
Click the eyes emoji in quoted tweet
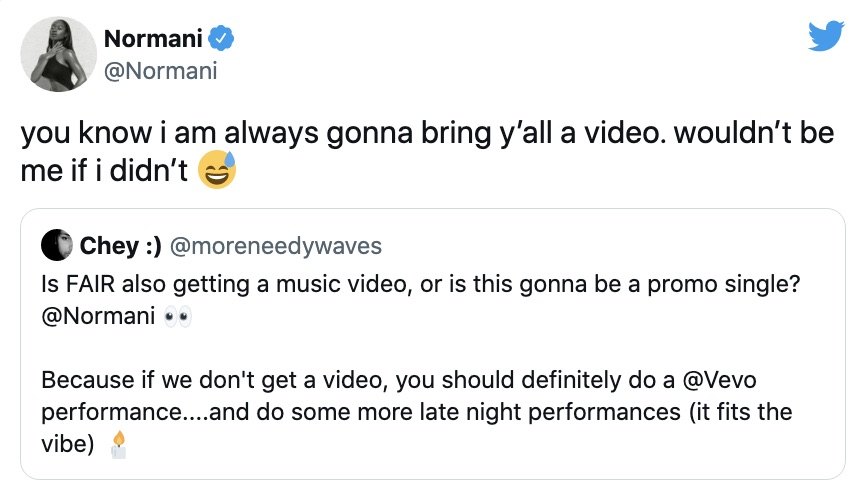coord(176,319)
